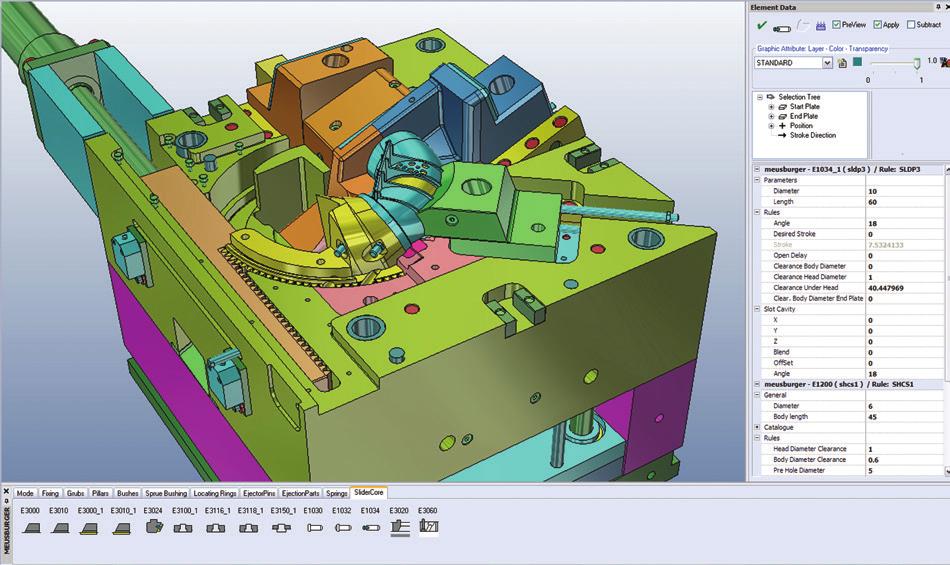Collapse the meusburger E1034_1 section
Screen dimensions: 950x565
click(x=757, y=170)
